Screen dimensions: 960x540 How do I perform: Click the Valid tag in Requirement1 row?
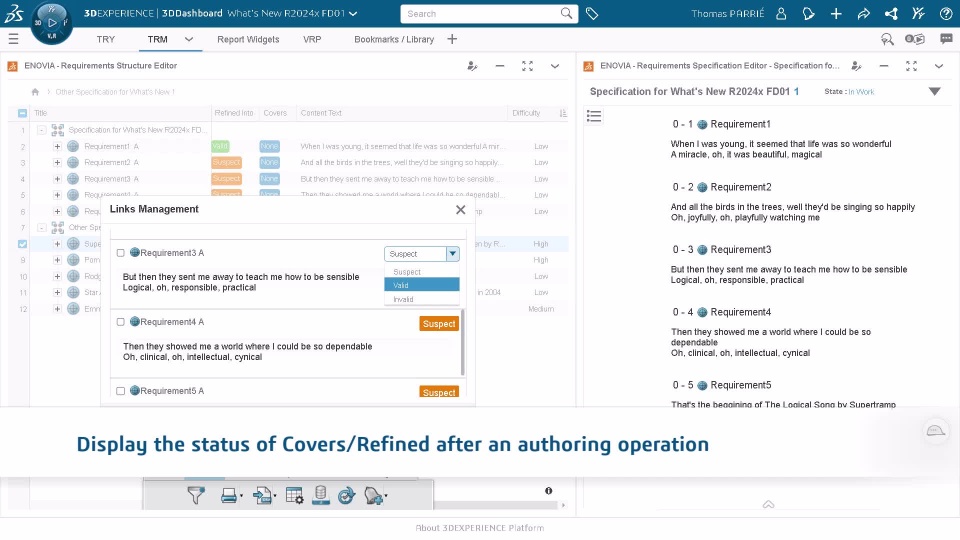click(220, 146)
